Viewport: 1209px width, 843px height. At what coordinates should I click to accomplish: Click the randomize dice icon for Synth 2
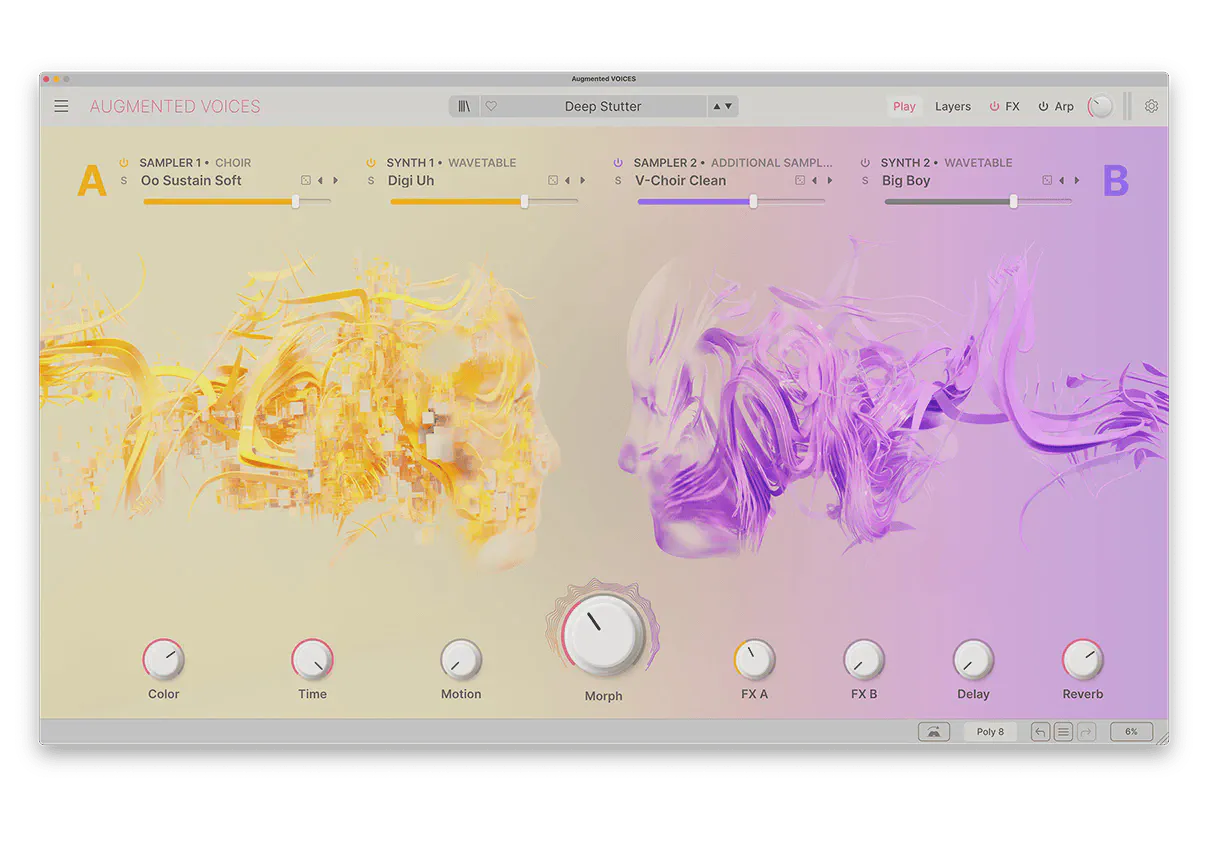(1047, 181)
